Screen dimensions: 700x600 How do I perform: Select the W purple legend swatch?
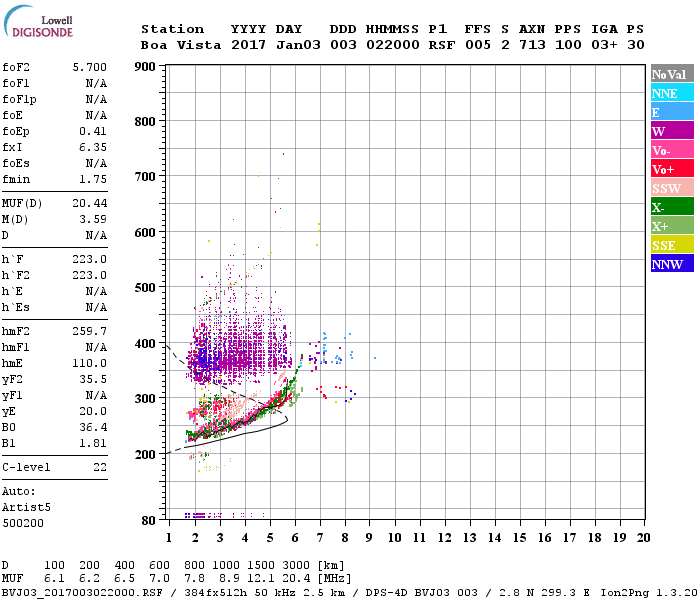(671, 131)
